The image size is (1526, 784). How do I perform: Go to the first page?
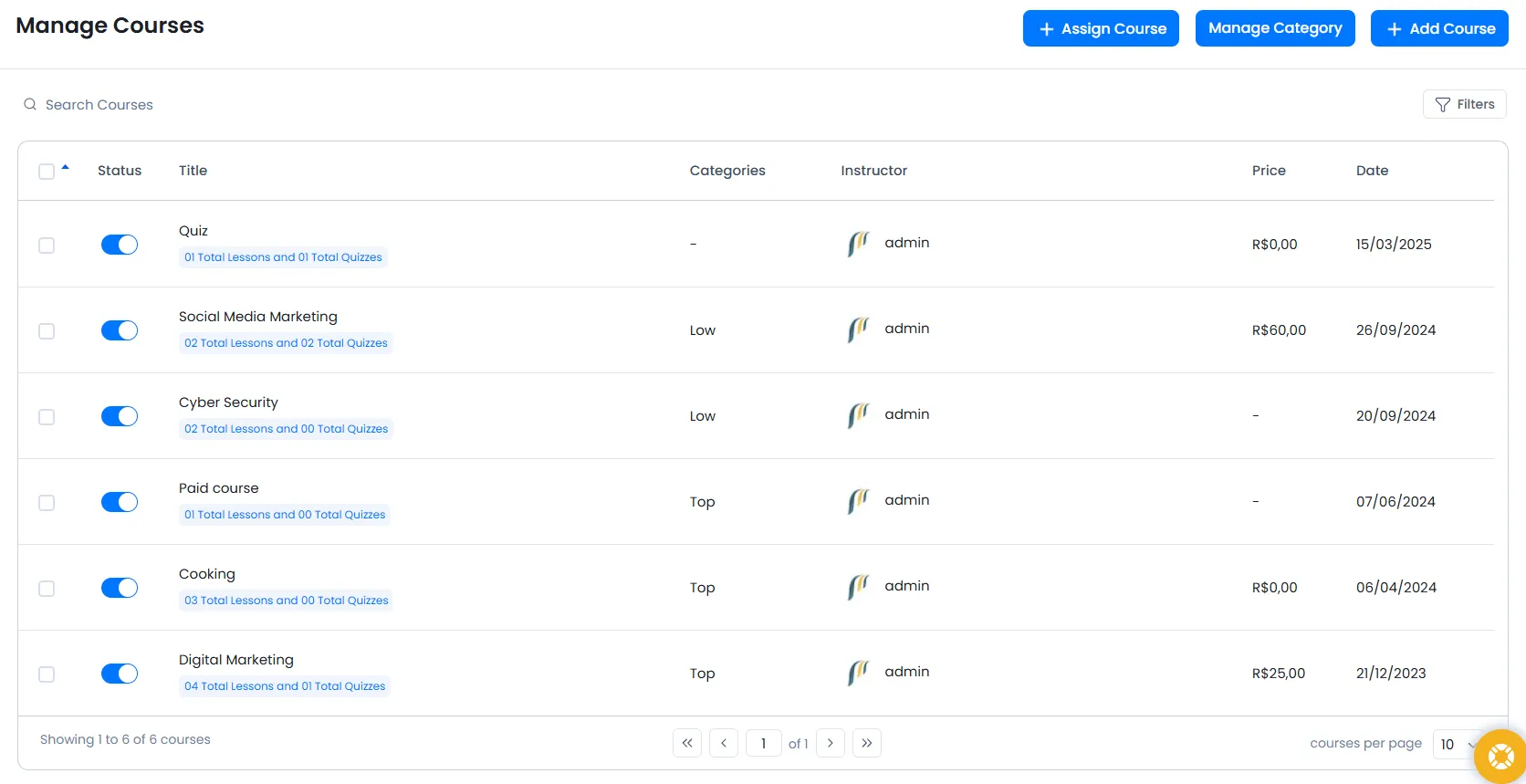click(x=687, y=743)
